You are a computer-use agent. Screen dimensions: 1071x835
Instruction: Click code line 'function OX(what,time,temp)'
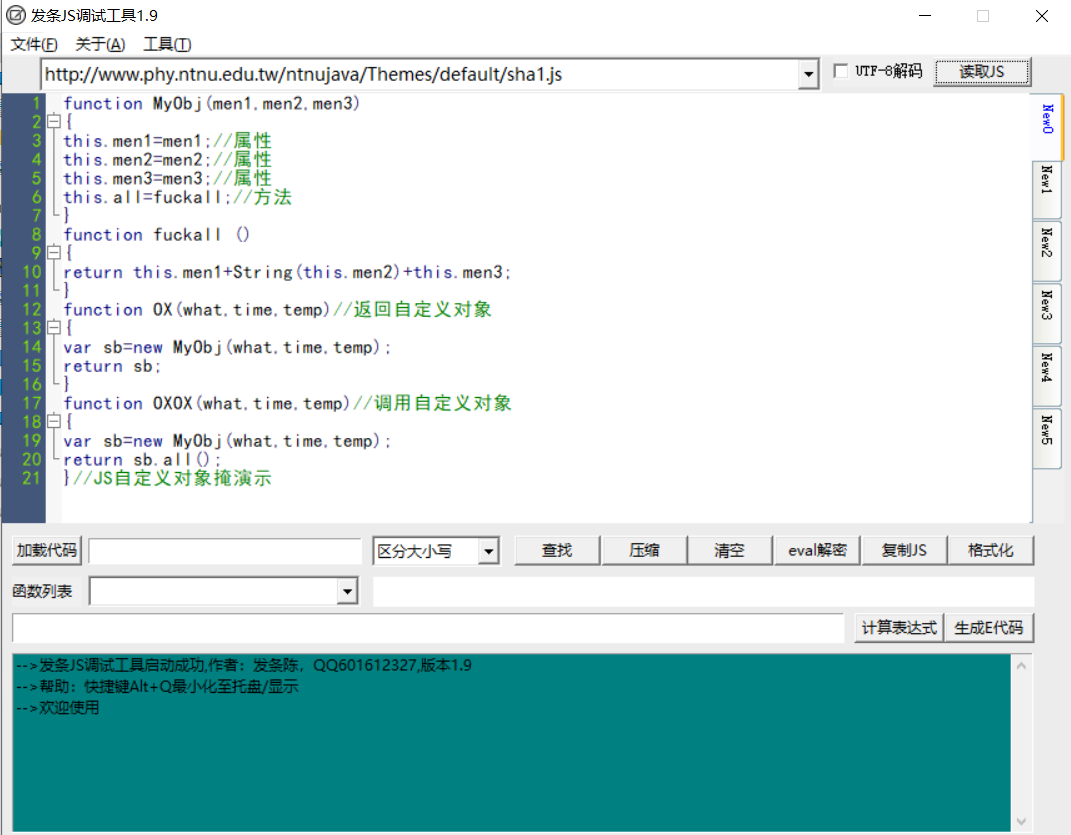(x=196, y=310)
